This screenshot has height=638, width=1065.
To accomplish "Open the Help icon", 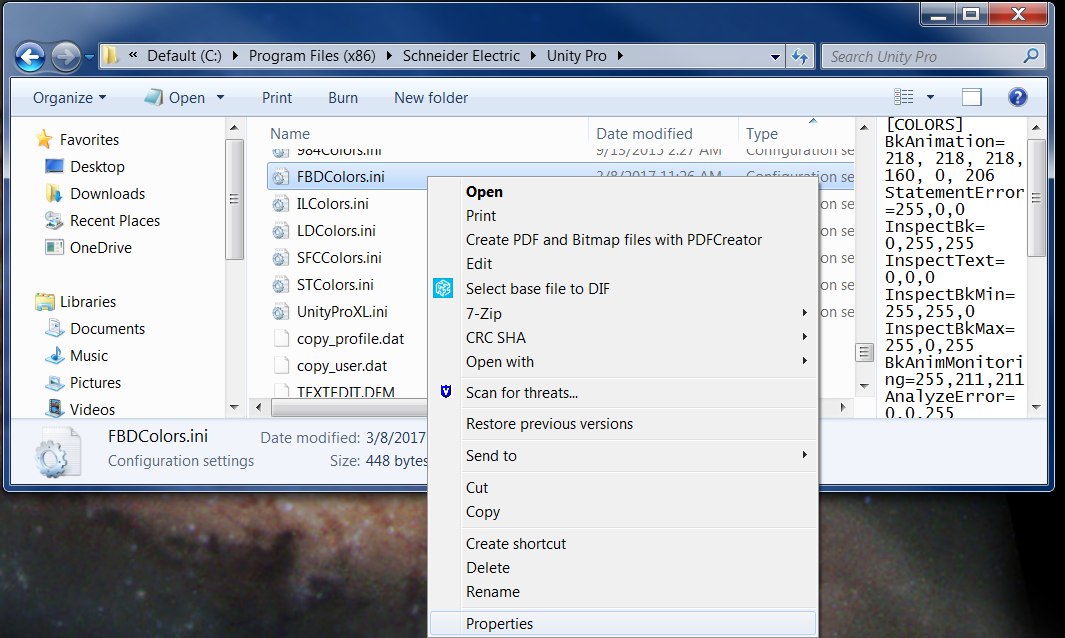I will point(1017,97).
